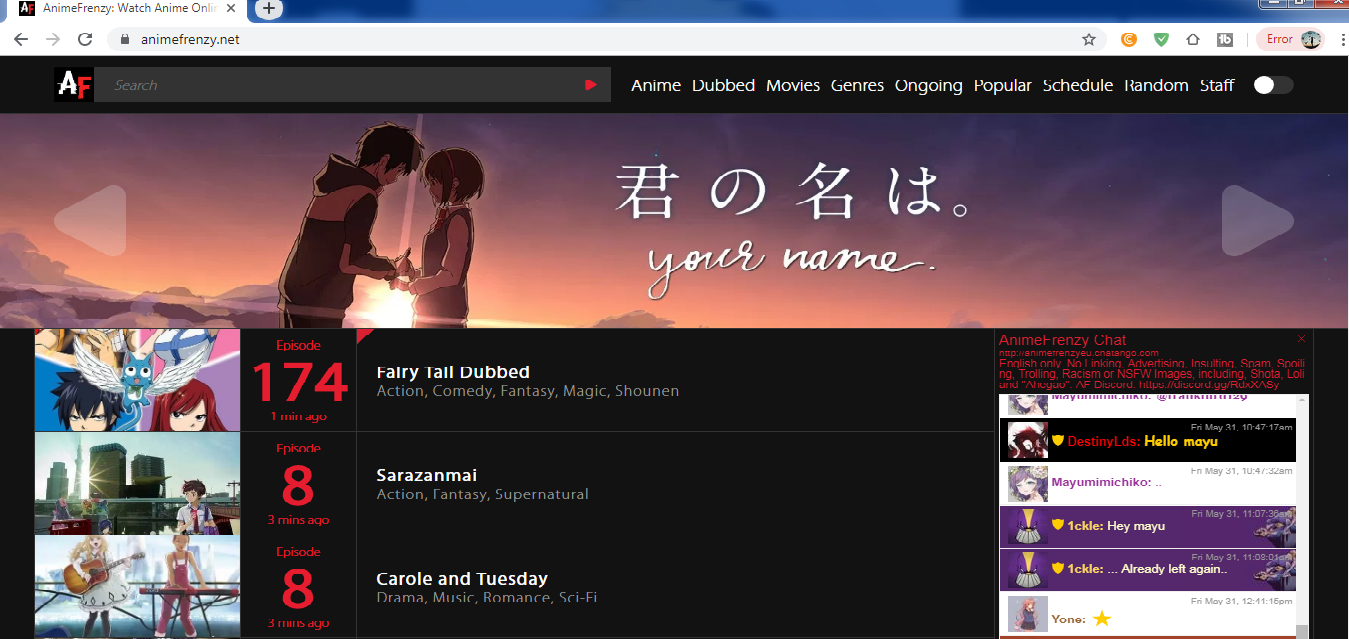The height and width of the screenshot is (639, 1349).
Task: View the release Schedule
Action: point(1077,86)
